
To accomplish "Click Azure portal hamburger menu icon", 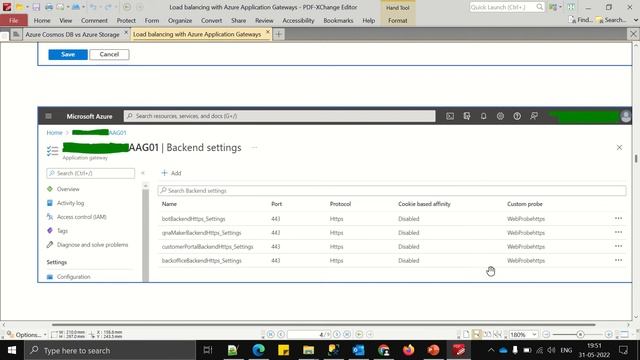I will [x=49, y=116].
